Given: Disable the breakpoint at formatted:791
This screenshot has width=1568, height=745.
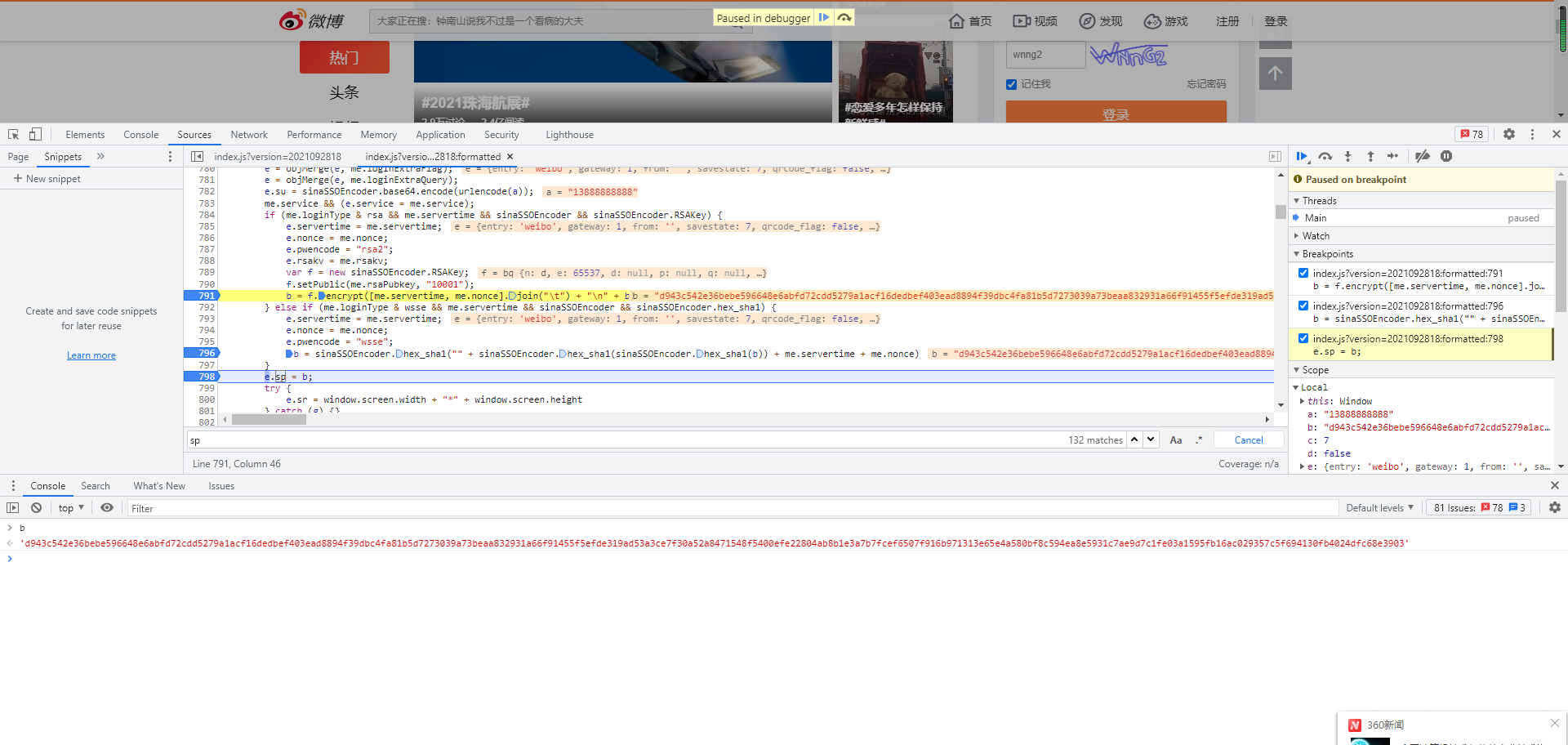Looking at the screenshot, I should tap(1303, 273).
